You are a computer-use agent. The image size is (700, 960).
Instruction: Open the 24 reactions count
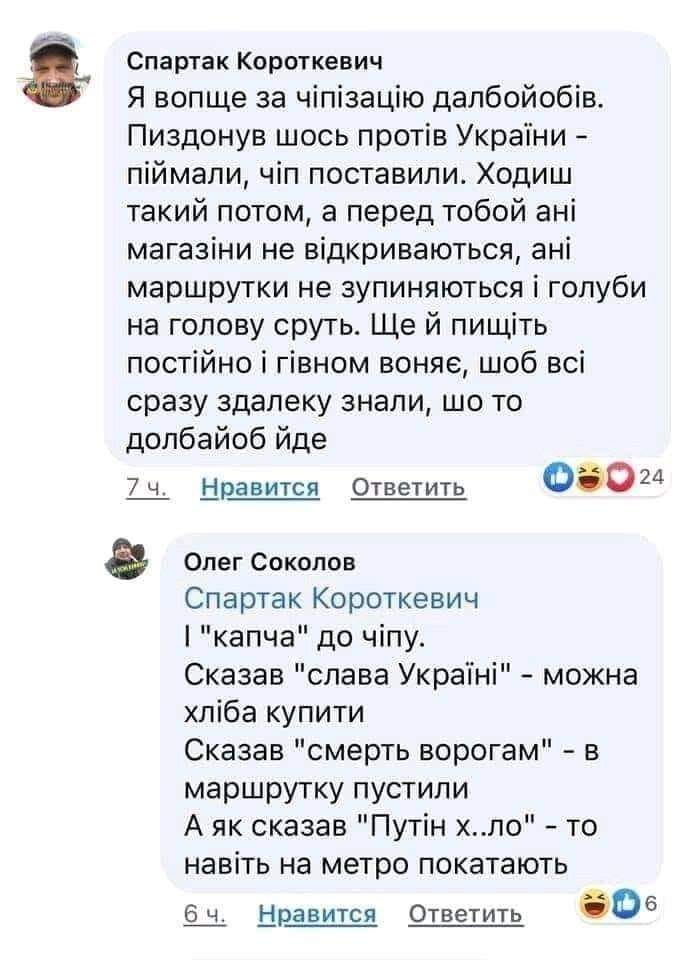click(x=651, y=478)
